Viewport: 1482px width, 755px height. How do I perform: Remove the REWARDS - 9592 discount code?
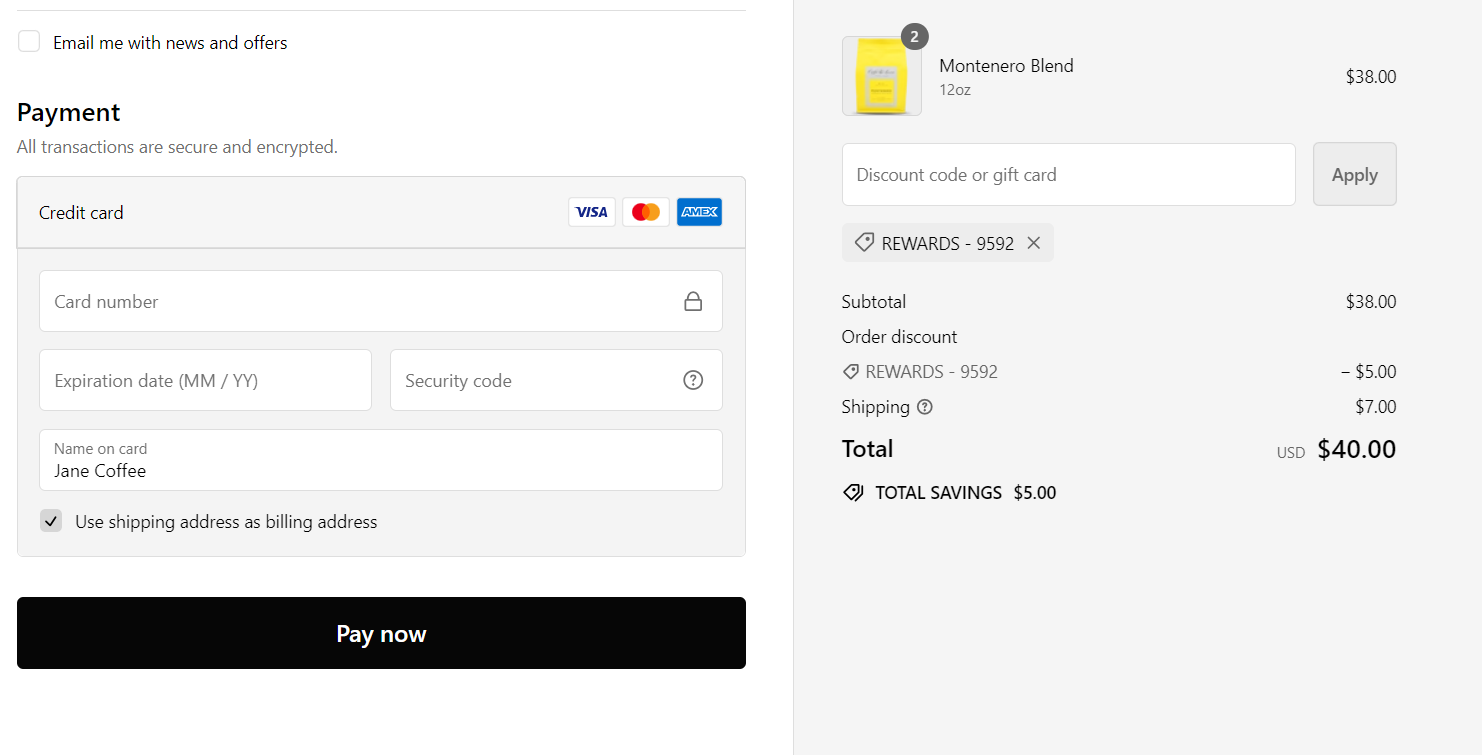click(x=1034, y=243)
